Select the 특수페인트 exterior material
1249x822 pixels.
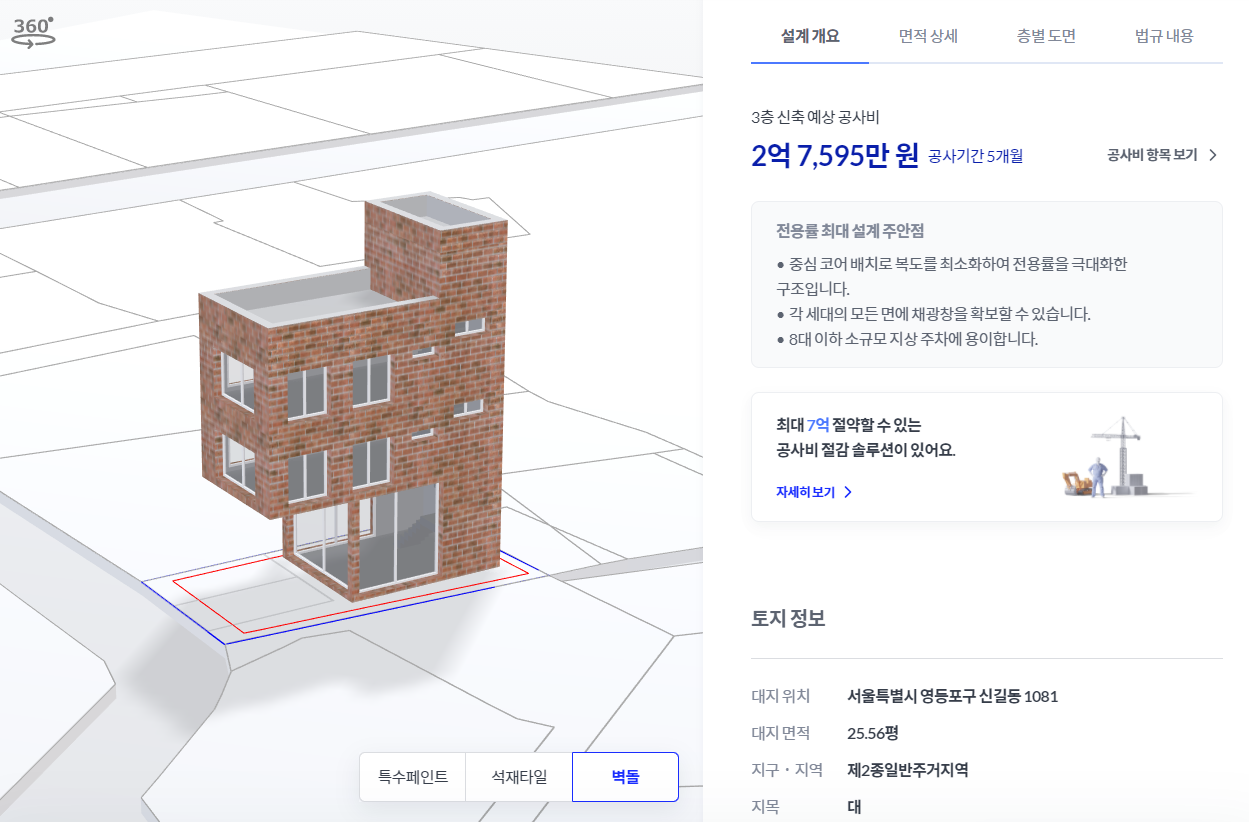click(x=412, y=776)
